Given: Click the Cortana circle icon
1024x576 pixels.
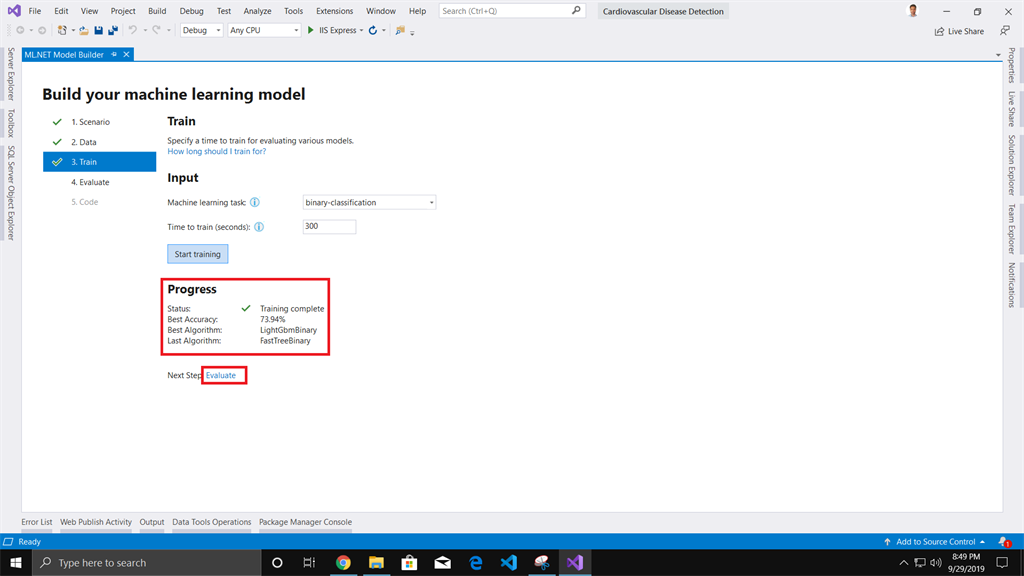Looking at the screenshot, I should 277,562.
